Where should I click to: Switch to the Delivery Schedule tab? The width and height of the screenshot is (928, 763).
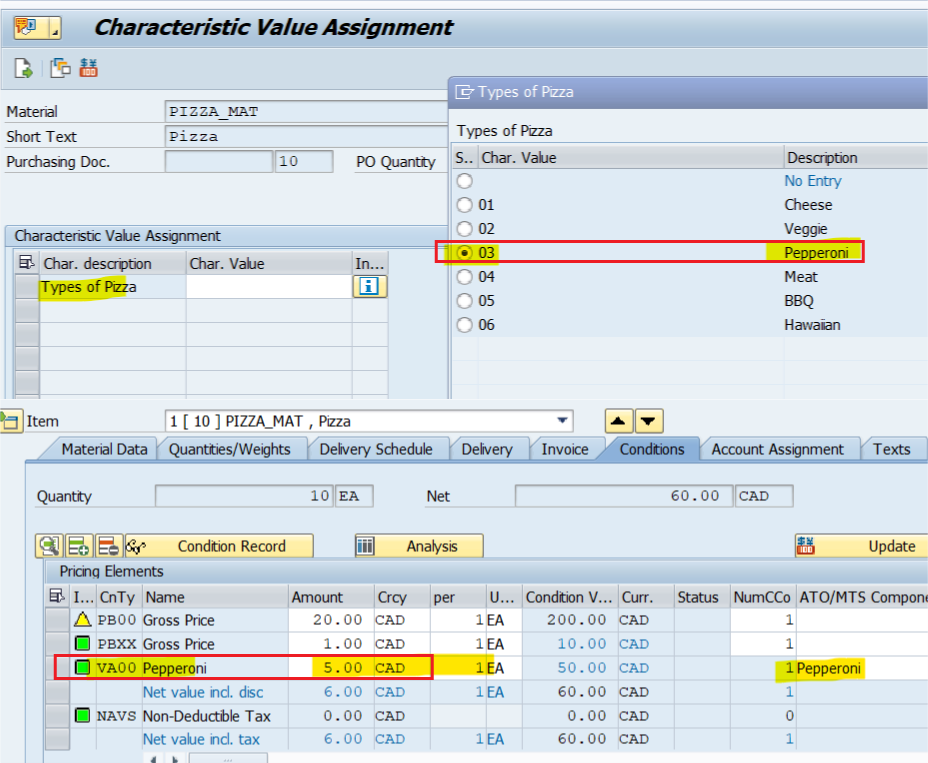pos(375,449)
